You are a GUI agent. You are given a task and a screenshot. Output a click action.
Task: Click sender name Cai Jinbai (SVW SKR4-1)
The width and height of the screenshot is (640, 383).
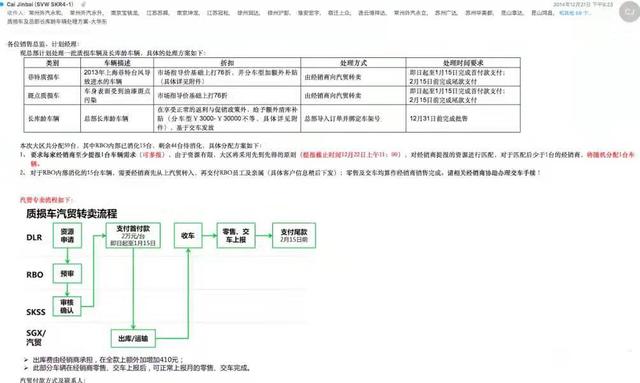[x=40, y=4]
